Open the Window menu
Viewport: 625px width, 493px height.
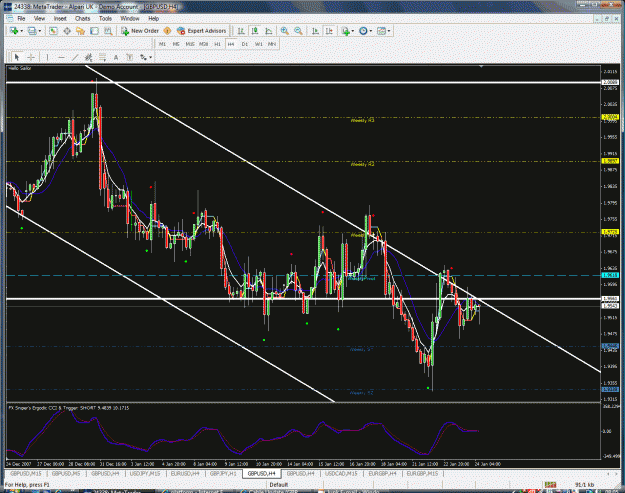[130, 19]
